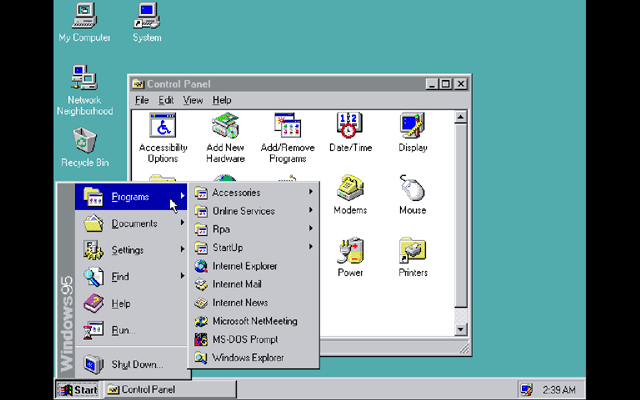Choose Shut Down... from Start menu

point(131,364)
